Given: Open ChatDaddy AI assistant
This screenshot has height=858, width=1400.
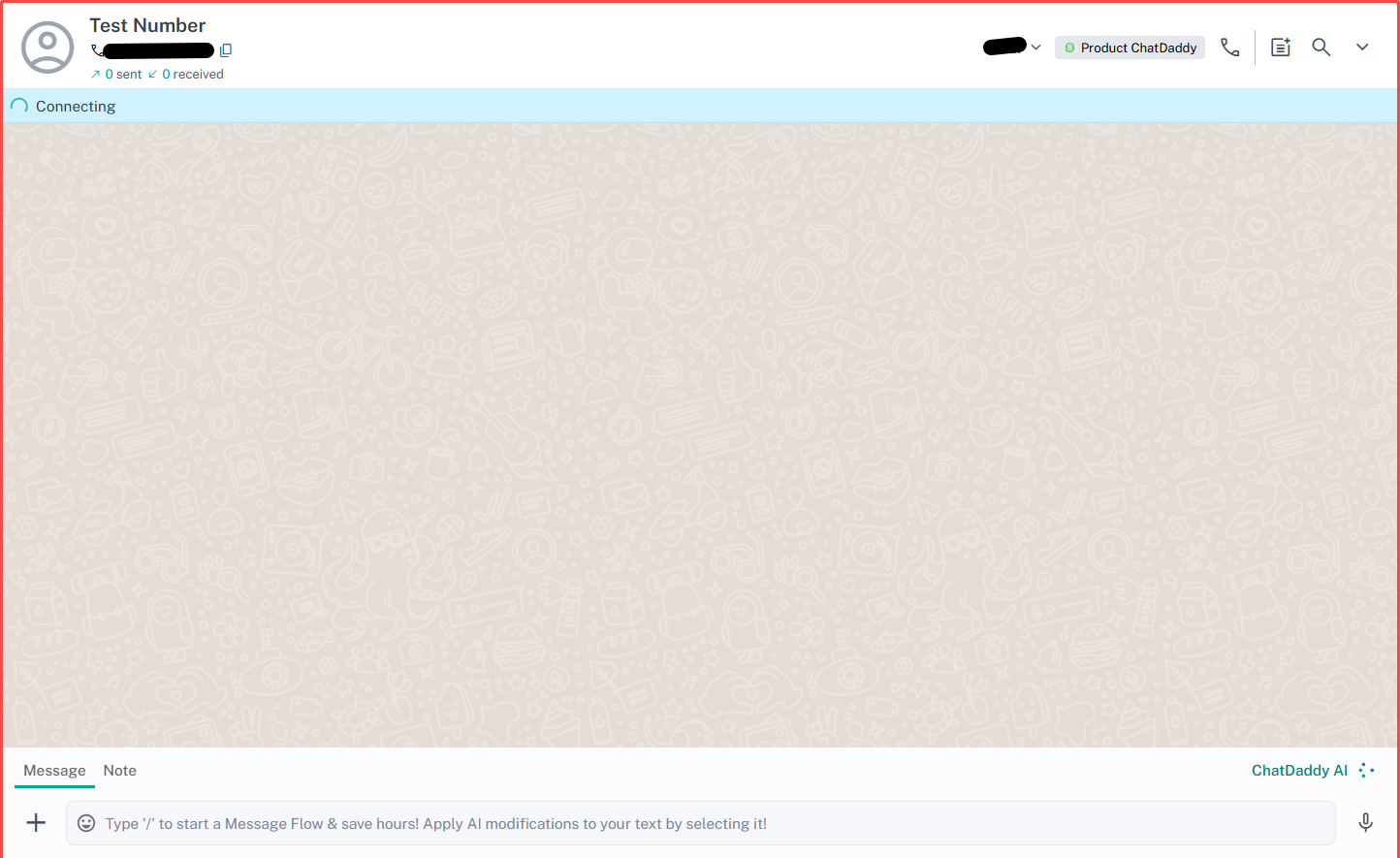Looking at the screenshot, I should pos(1313,771).
